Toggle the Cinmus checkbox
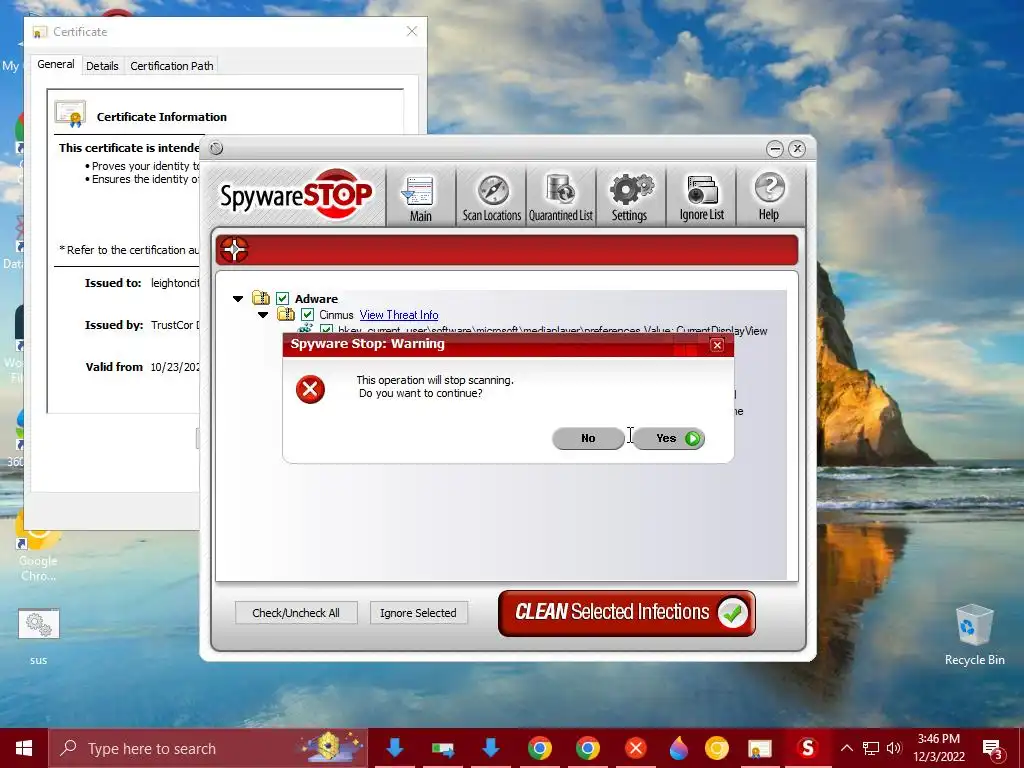This screenshot has height=768, width=1024. pos(307,315)
